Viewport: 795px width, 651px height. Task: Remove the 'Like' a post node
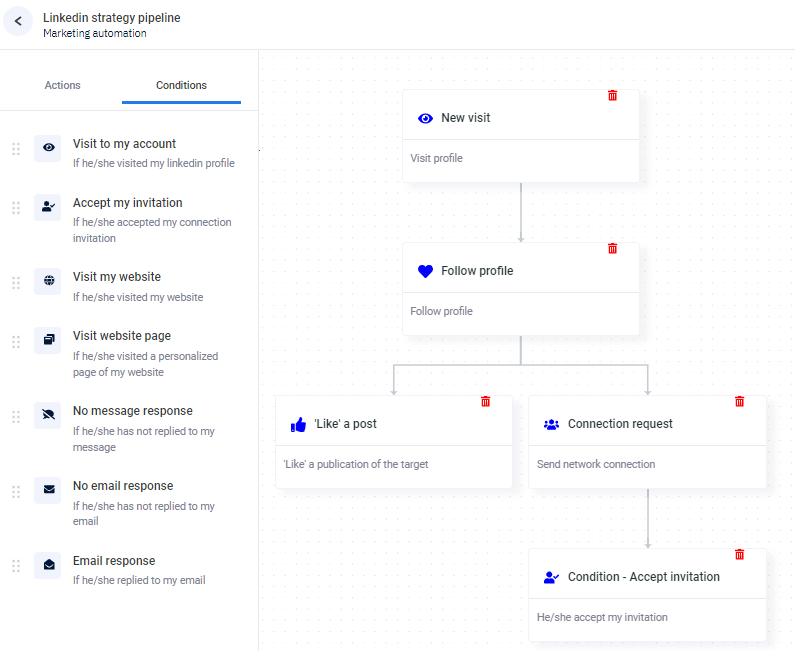(x=486, y=401)
